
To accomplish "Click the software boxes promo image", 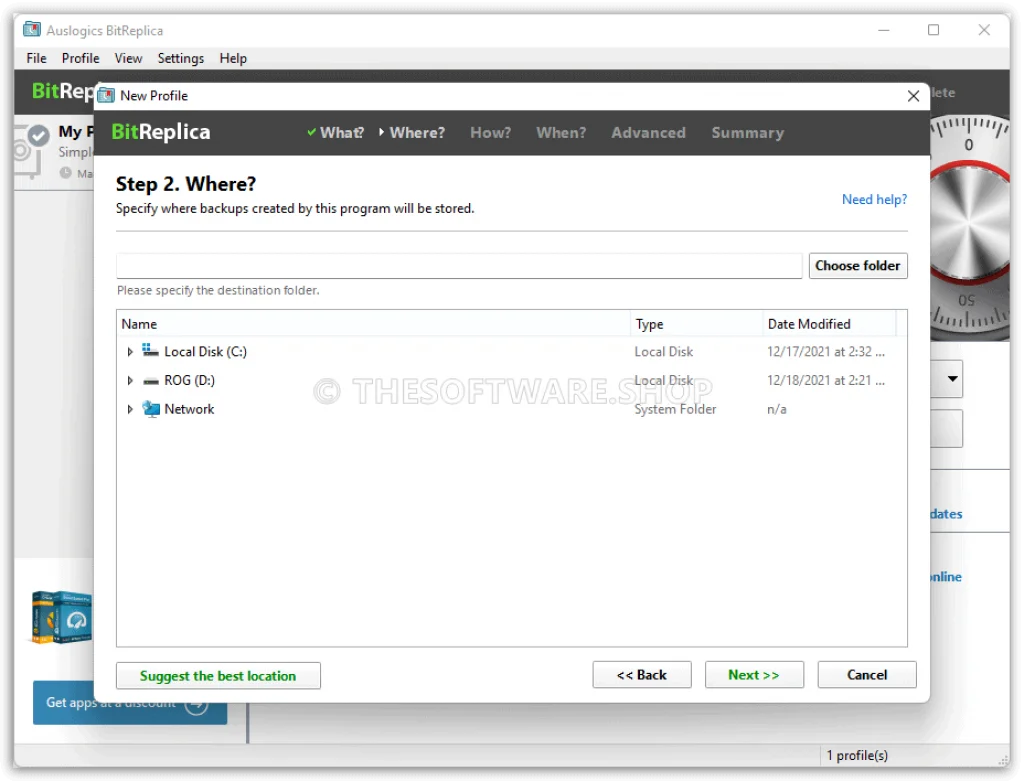I will tap(61, 617).
